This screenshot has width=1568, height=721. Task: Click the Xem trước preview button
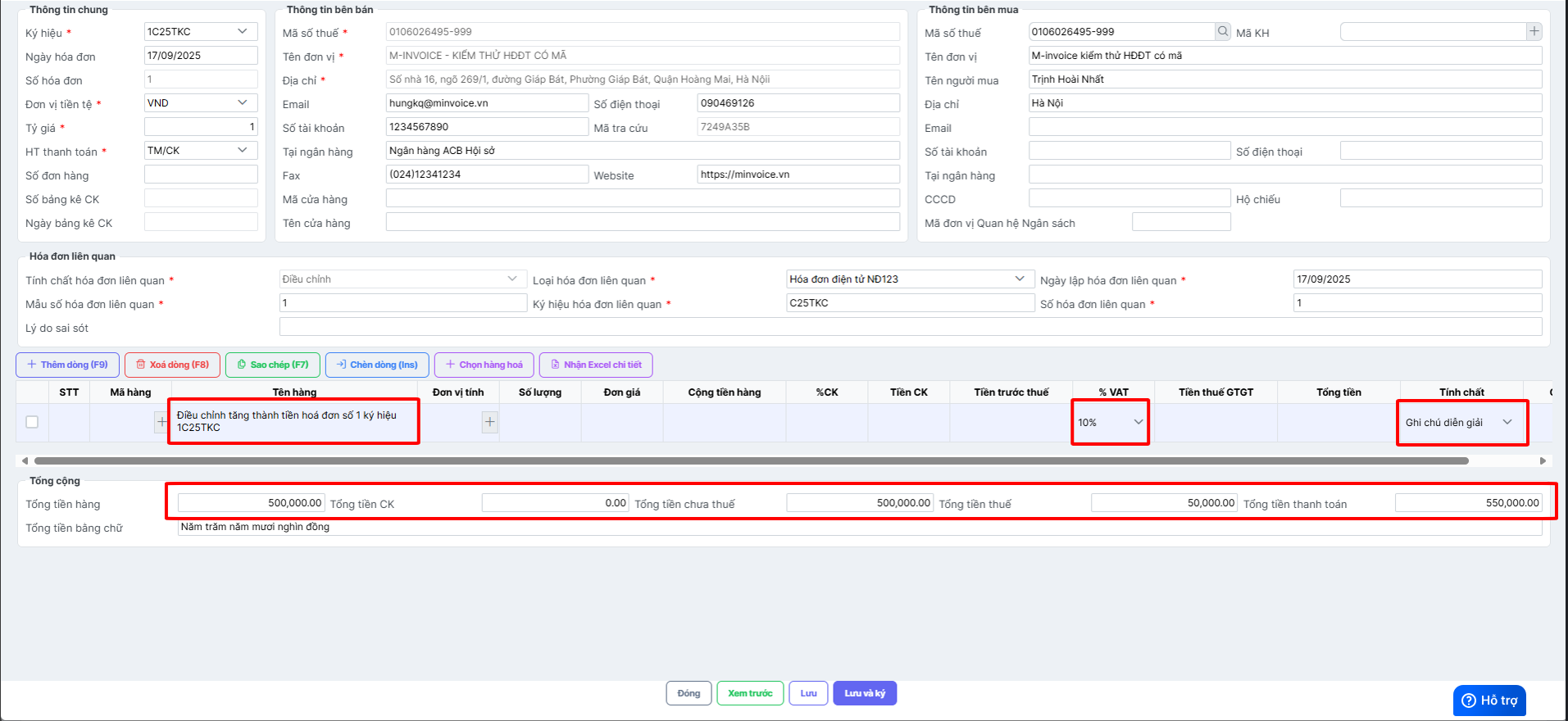(750, 693)
